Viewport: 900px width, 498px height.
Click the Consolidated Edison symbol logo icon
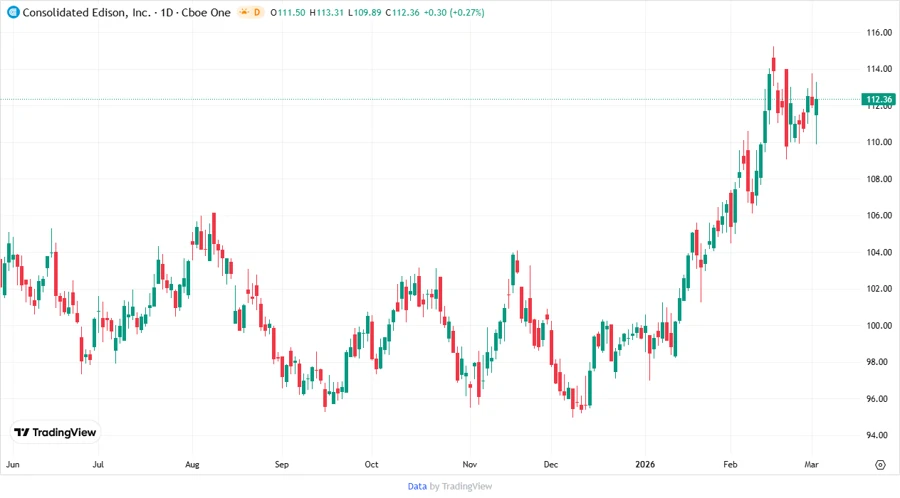[x=12, y=12]
